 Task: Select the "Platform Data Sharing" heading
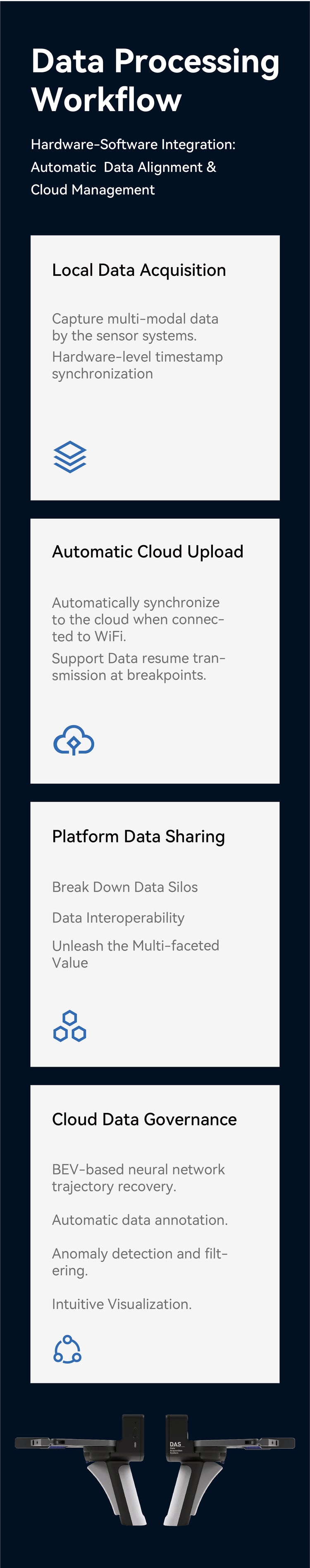coord(138,836)
